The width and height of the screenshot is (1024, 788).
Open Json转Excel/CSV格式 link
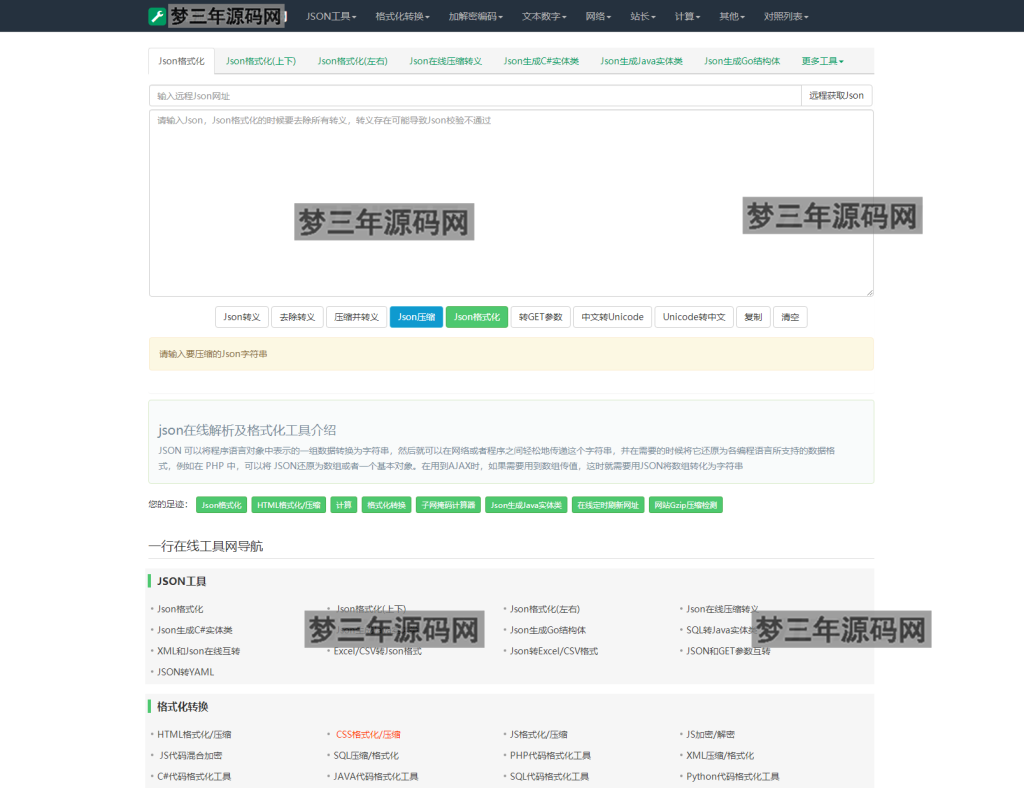tap(554, 650)
